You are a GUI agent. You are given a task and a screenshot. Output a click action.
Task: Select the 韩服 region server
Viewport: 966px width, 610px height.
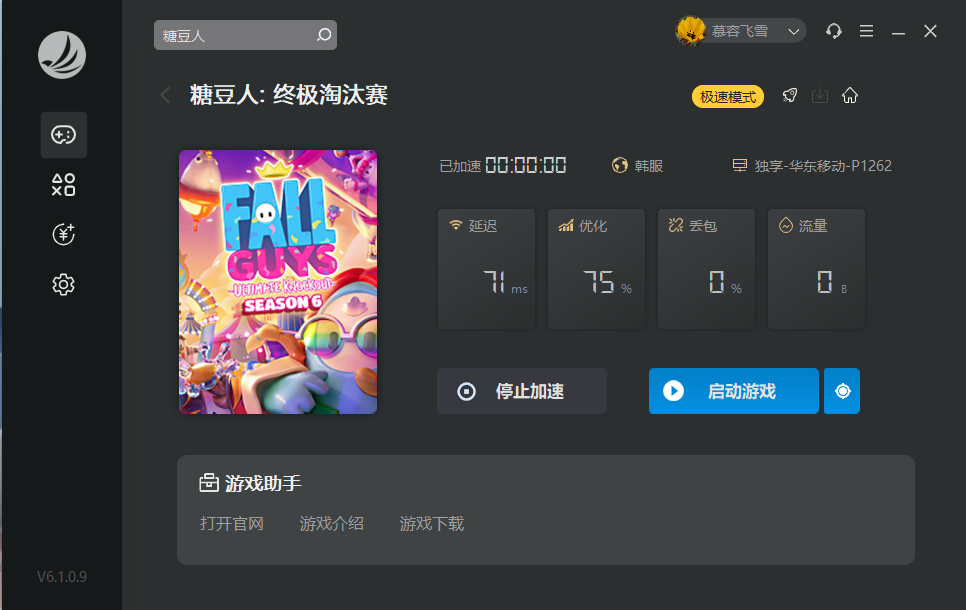tap(648, 166)
